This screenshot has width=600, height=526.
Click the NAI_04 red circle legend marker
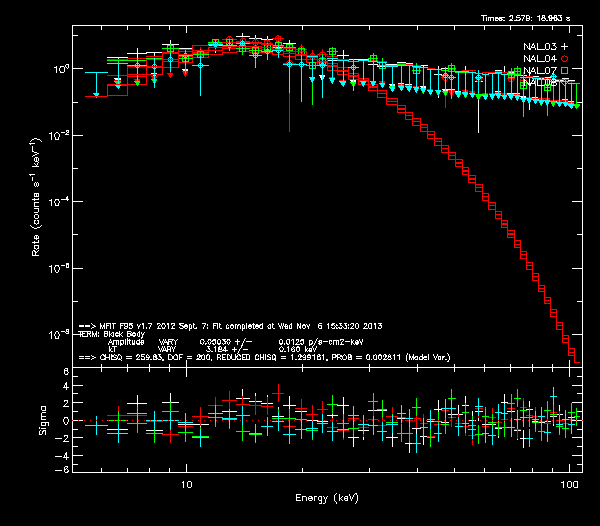(564, 58)
